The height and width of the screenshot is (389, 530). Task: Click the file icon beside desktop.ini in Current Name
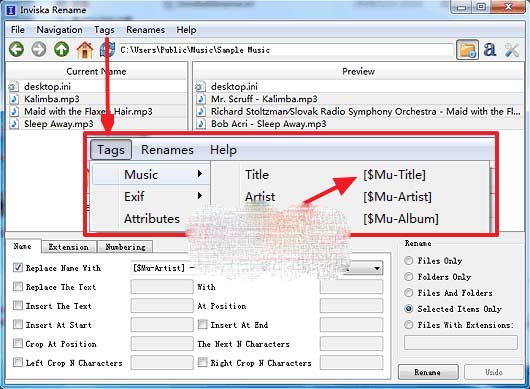click(x=13, y=87)
